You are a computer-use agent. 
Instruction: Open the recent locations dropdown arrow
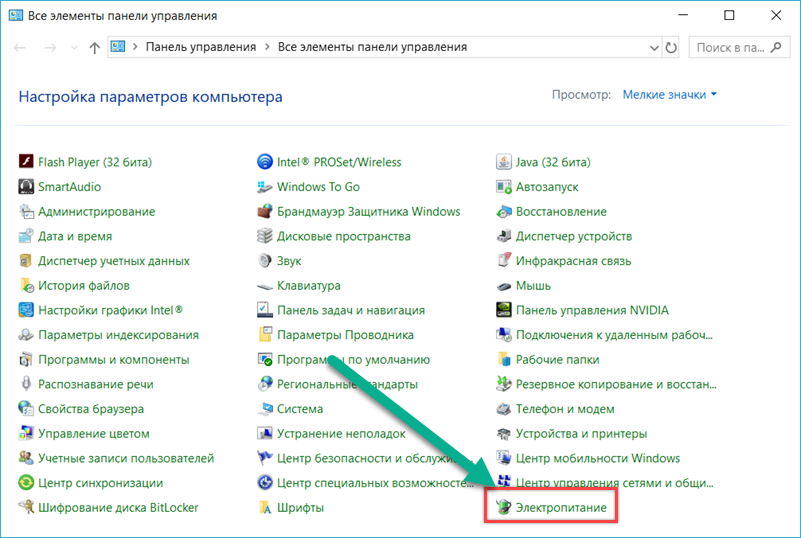74,48
